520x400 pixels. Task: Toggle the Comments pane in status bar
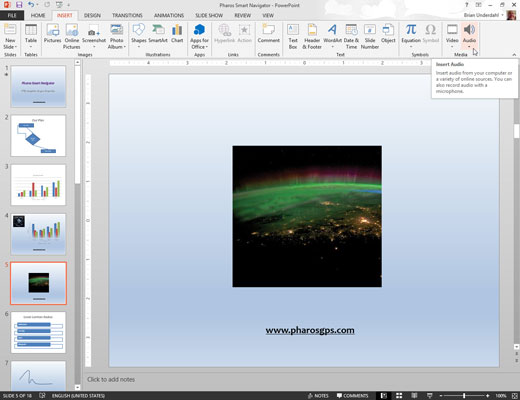352,396
